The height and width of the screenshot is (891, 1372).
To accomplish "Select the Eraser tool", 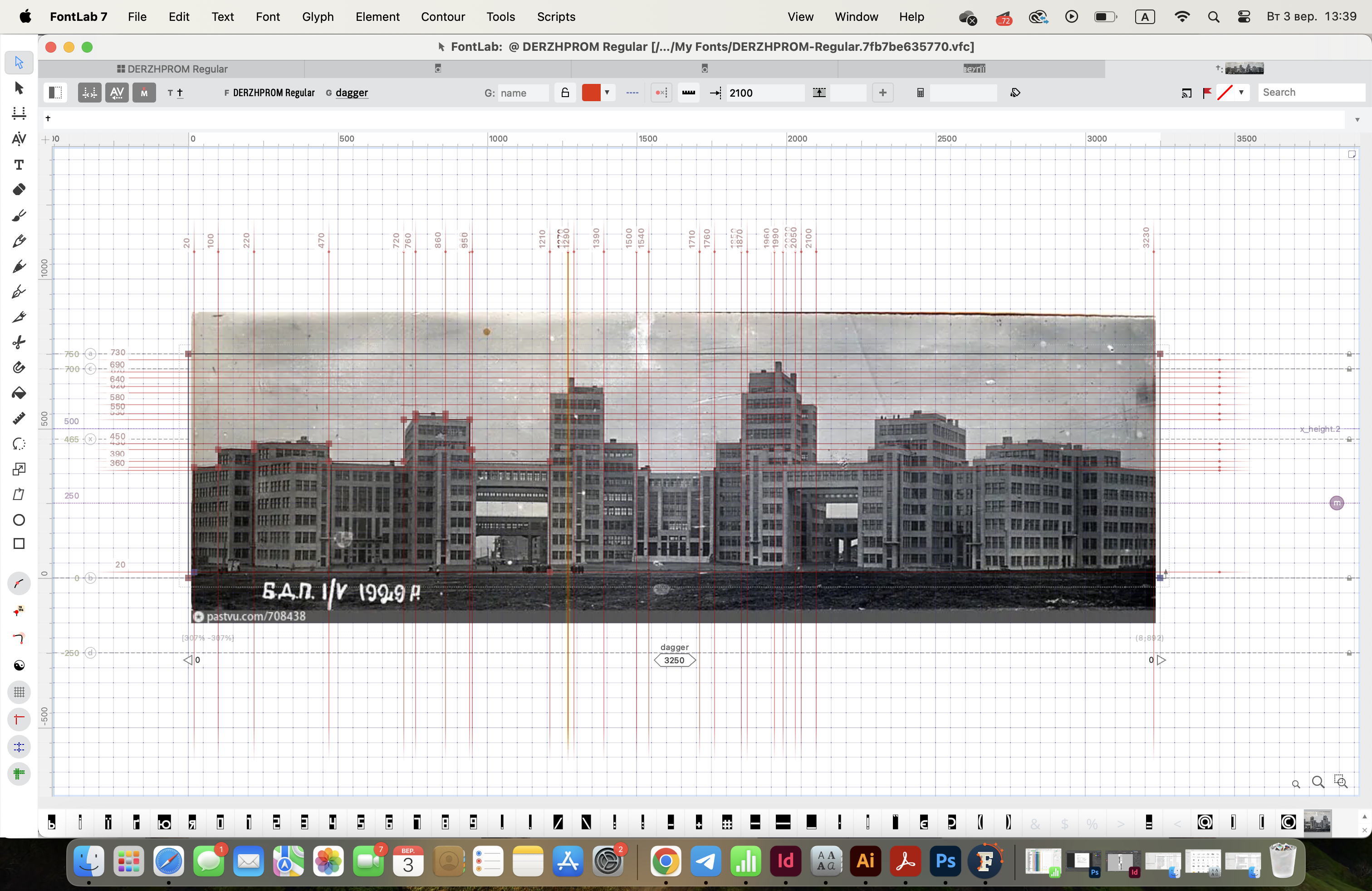I will (19, 190).
